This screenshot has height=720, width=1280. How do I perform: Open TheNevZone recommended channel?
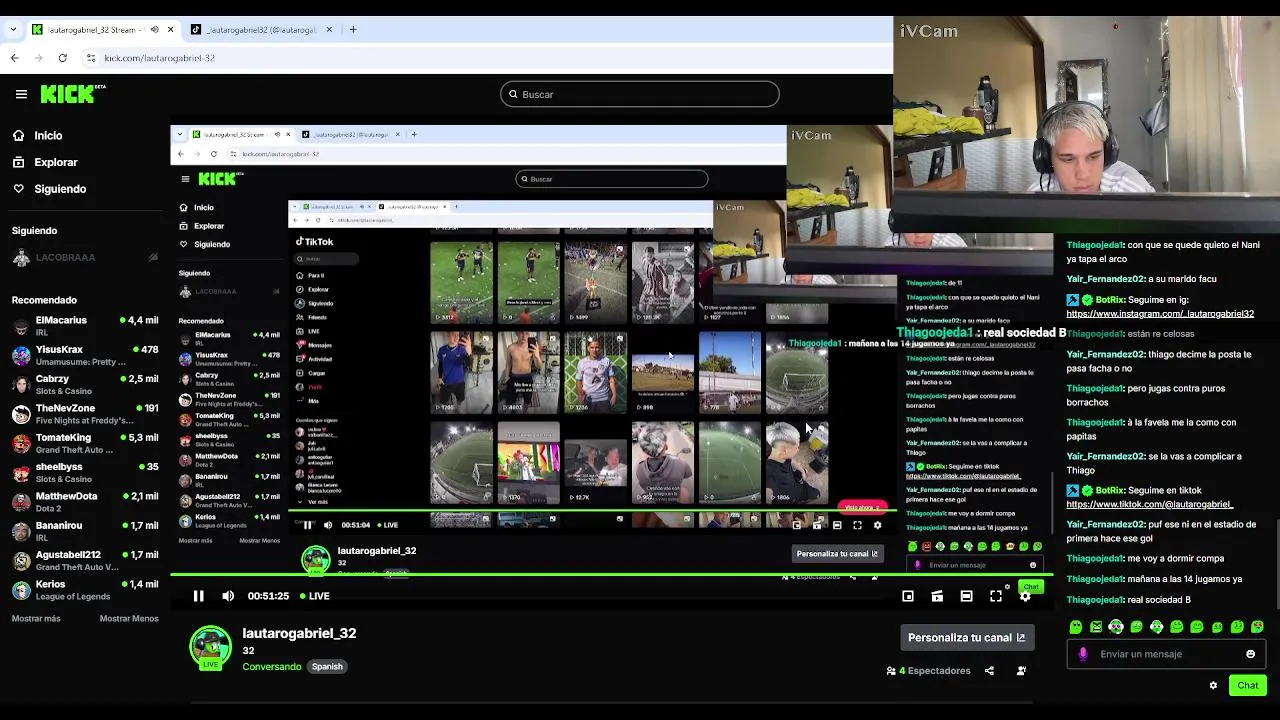pos(85,414)
